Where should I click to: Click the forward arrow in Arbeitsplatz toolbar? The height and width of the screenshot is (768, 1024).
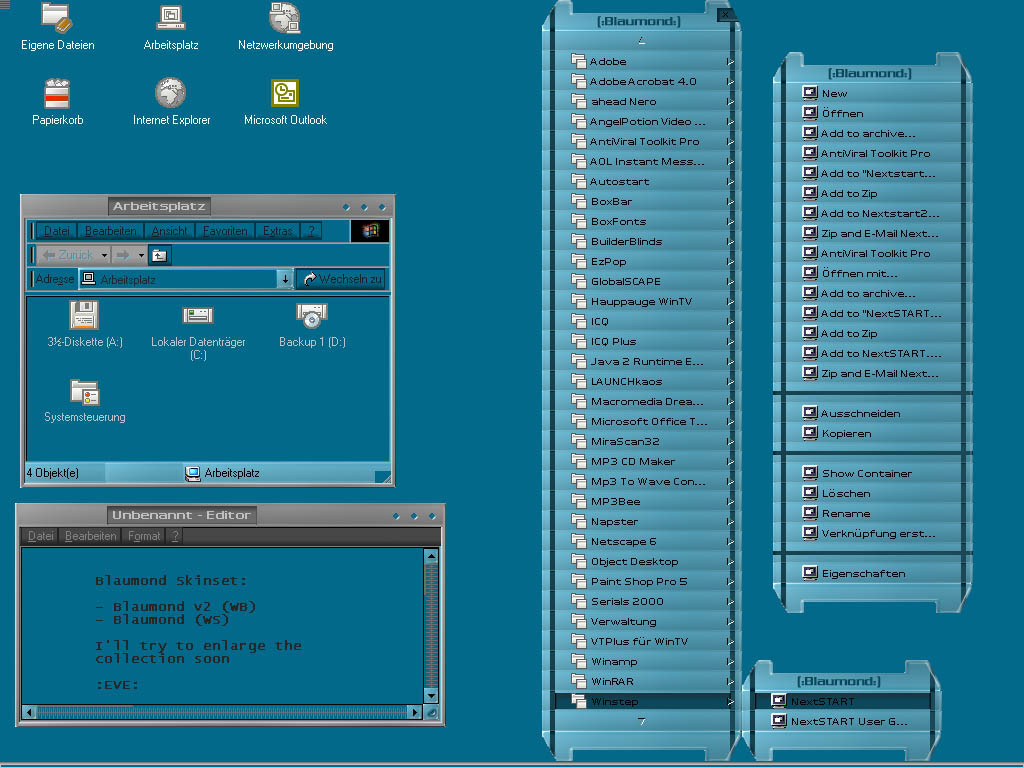[x=123, y=255]
